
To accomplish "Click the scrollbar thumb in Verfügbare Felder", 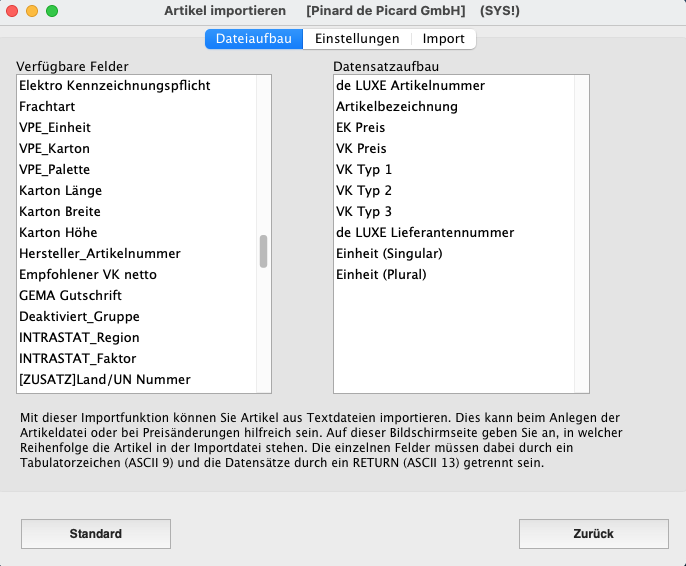I will coord(264,251).
